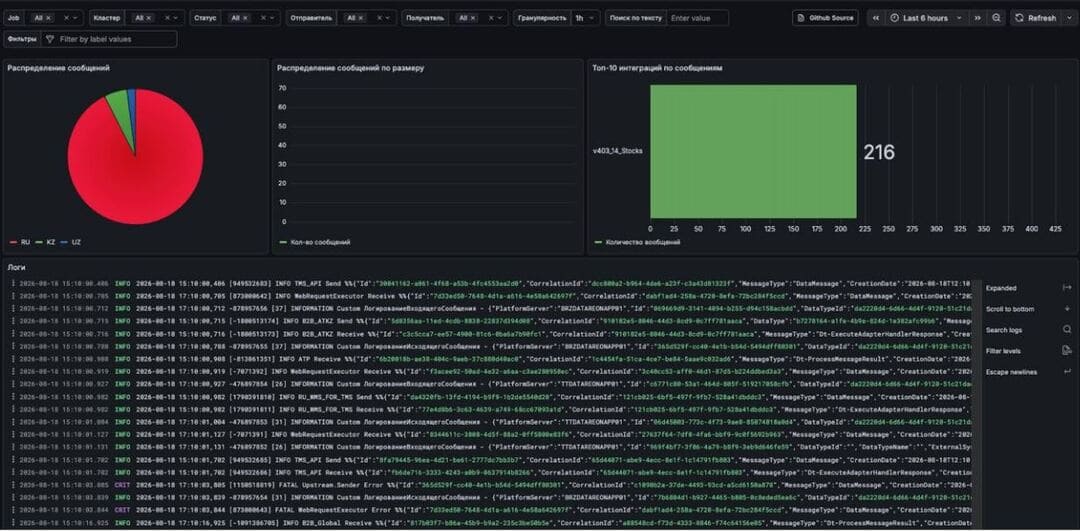Viewport: 1080px width, 531px height.
Task: Open menu of B2B_ATKZ Send log row
Action: (13, 321)
